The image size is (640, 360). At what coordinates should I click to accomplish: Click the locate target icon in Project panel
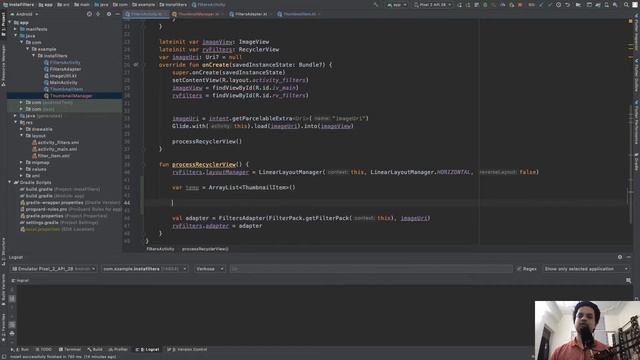click(x=89, y=14)
